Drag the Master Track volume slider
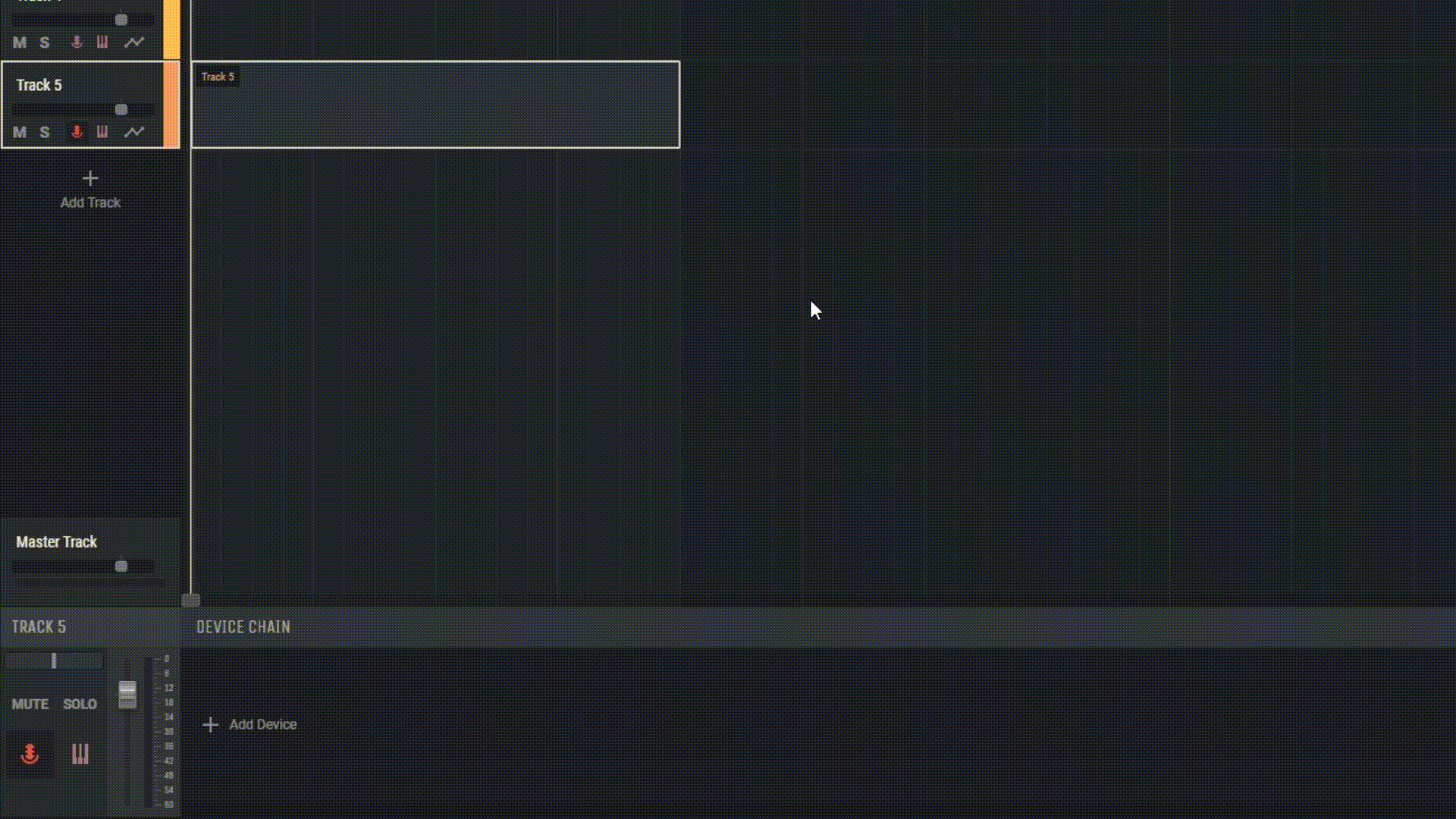Screen dimensions: 1456x819 (x=121, y=565)
